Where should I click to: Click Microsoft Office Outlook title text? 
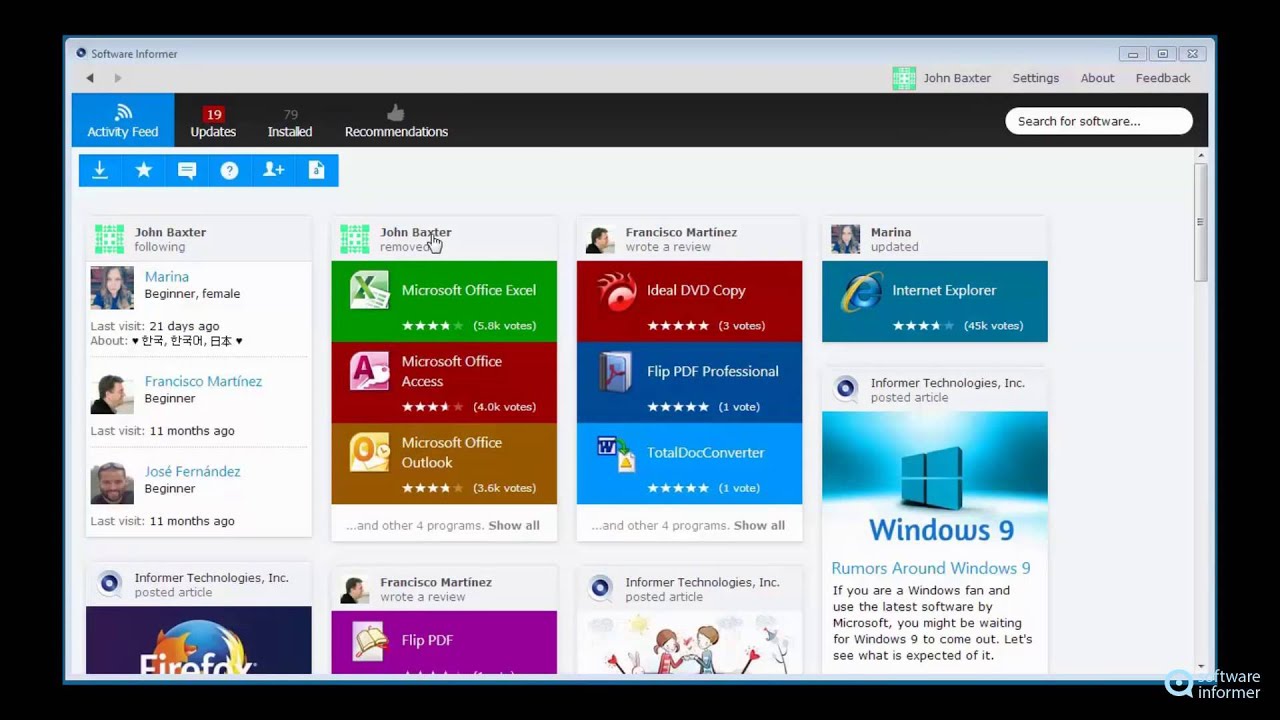[452, 452]
